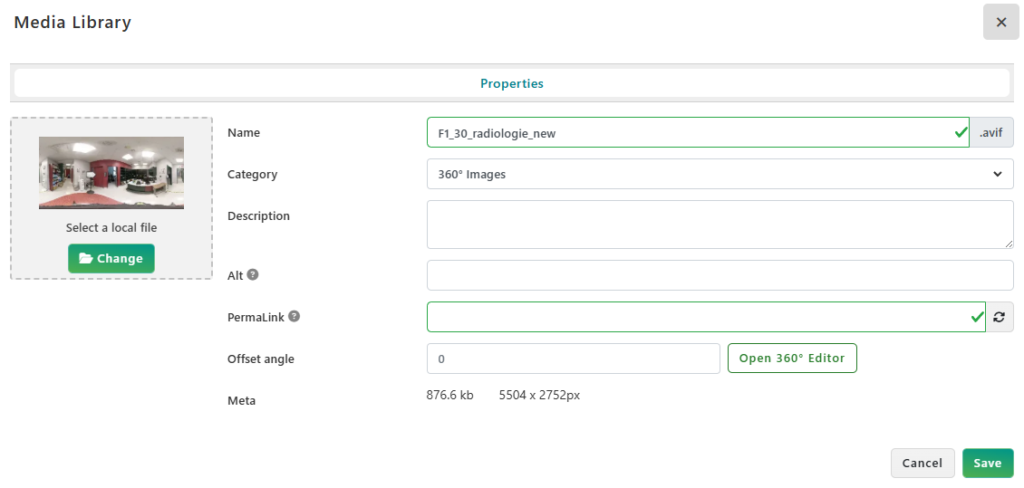Open the 360° Images category selector

coord(720,174)
